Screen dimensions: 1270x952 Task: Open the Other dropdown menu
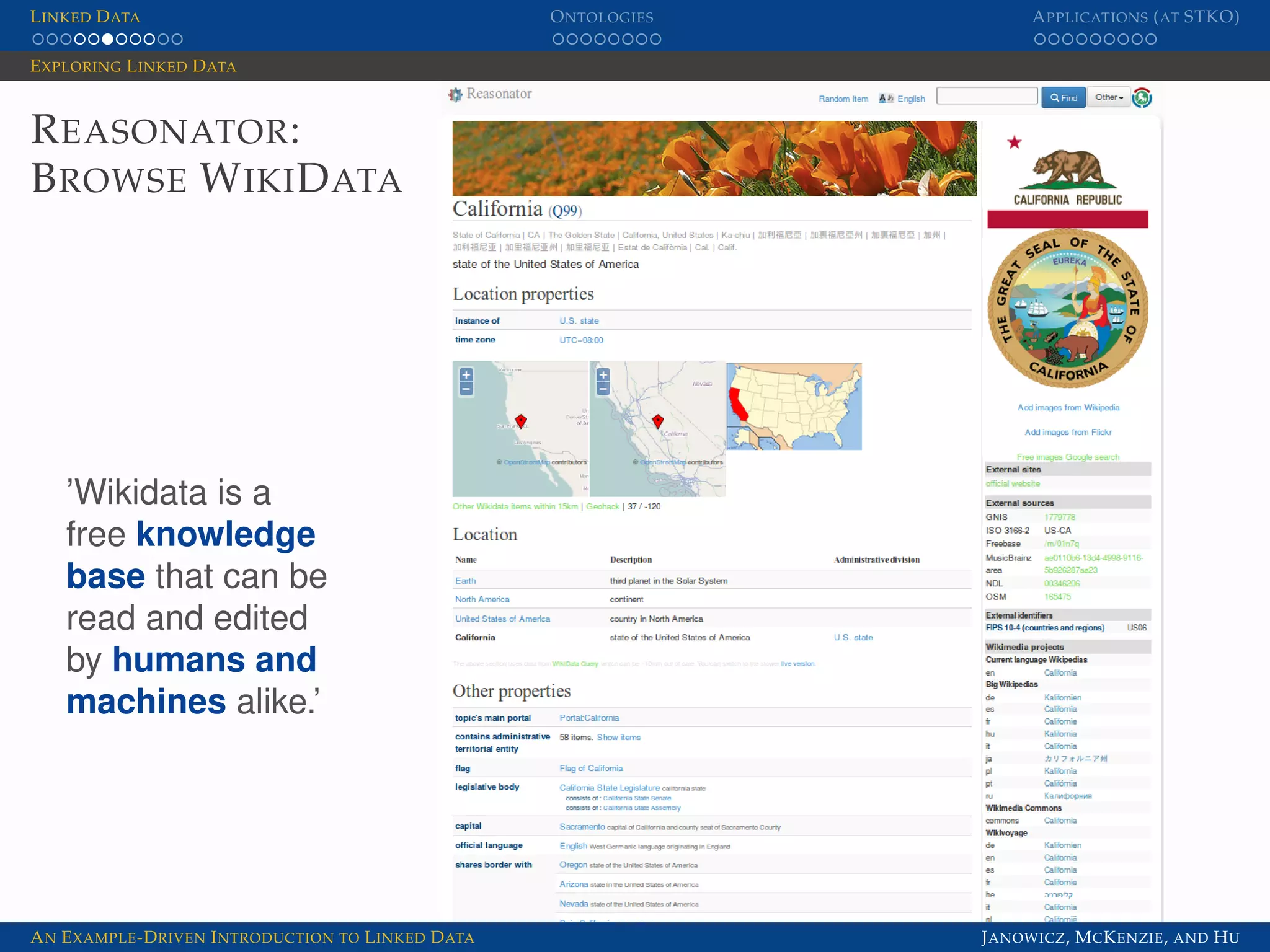pos(1109,97)
